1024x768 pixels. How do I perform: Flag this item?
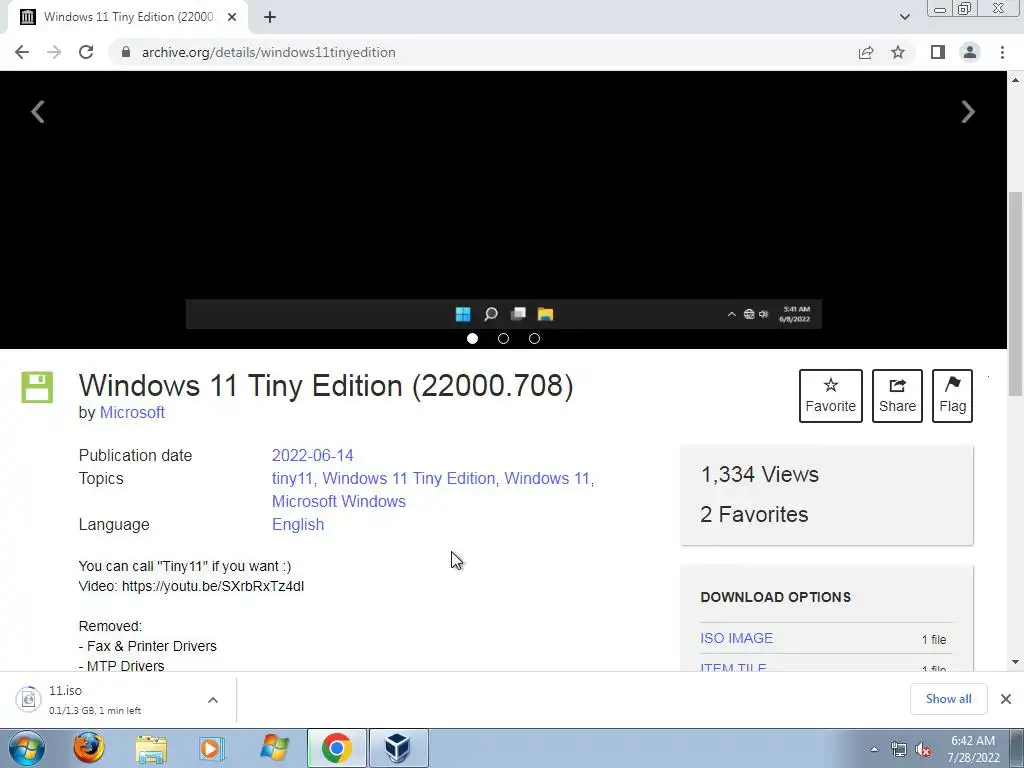coord(952,396)
